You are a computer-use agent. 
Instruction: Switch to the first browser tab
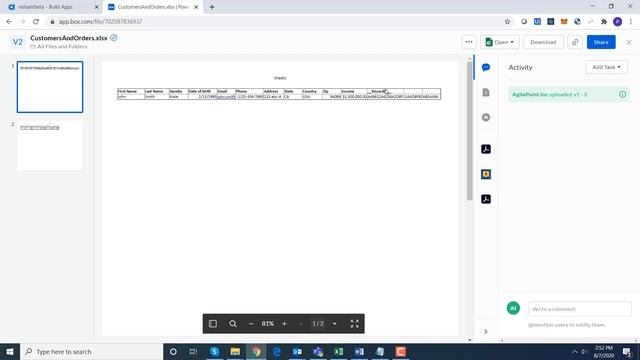coord(51,7)
